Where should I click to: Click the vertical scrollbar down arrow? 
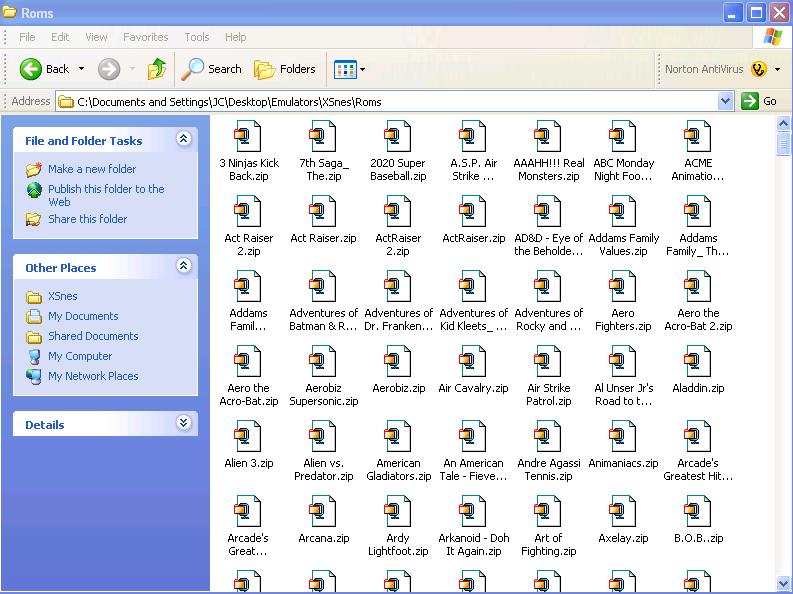click(x=783, y=583)
